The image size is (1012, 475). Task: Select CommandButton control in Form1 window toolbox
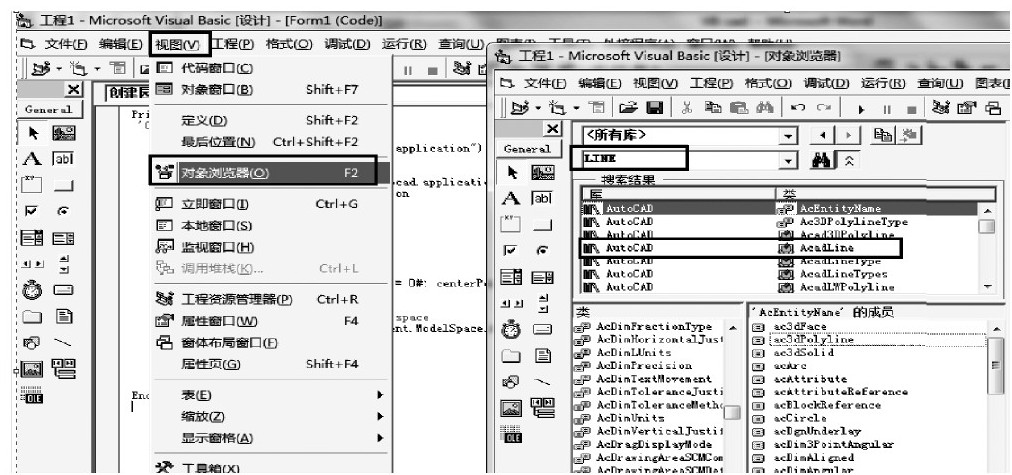[x=63, y=186]
